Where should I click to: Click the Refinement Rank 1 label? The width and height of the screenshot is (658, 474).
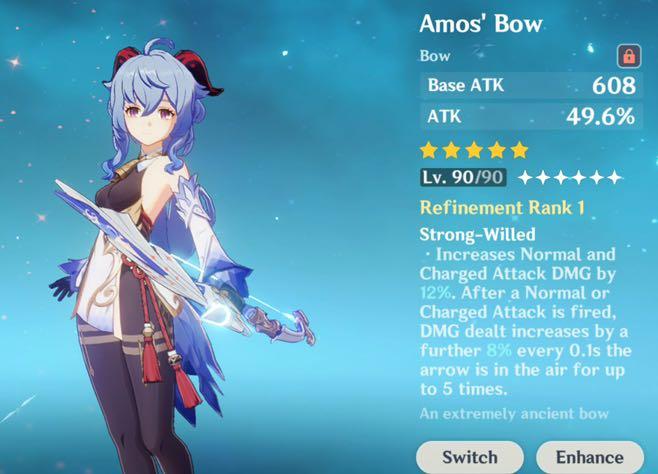coord(502,208)
